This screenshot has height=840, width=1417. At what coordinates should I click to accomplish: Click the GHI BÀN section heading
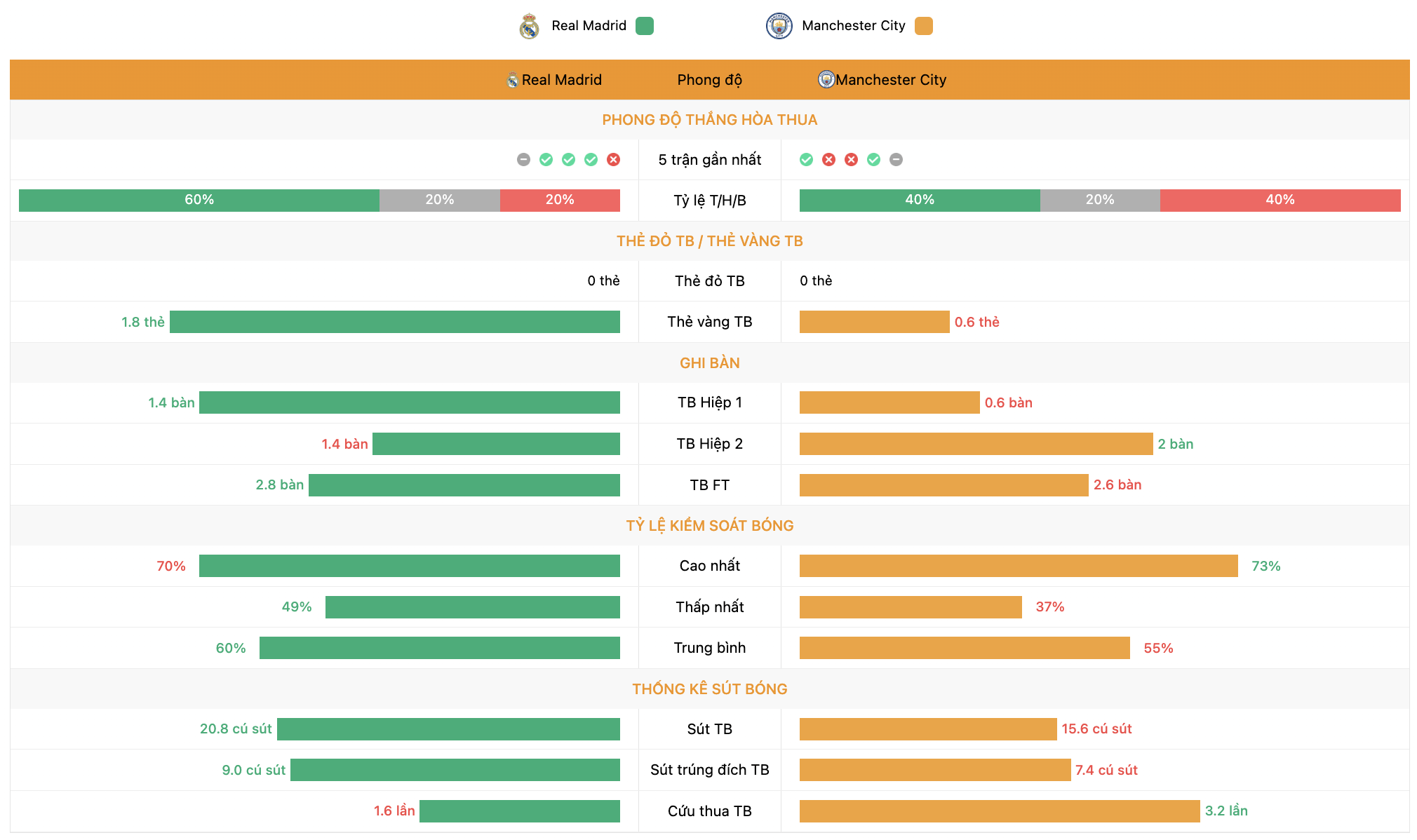(709, 363)
